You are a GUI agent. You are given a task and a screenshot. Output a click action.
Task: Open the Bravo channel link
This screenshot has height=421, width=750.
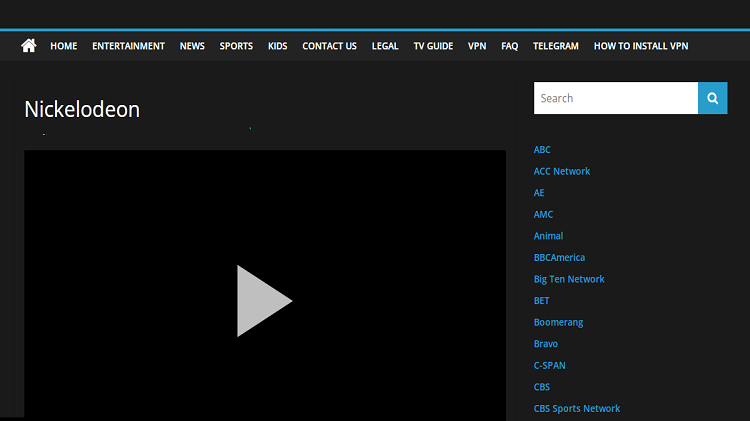pyautogui.click(x=545, y=343)
